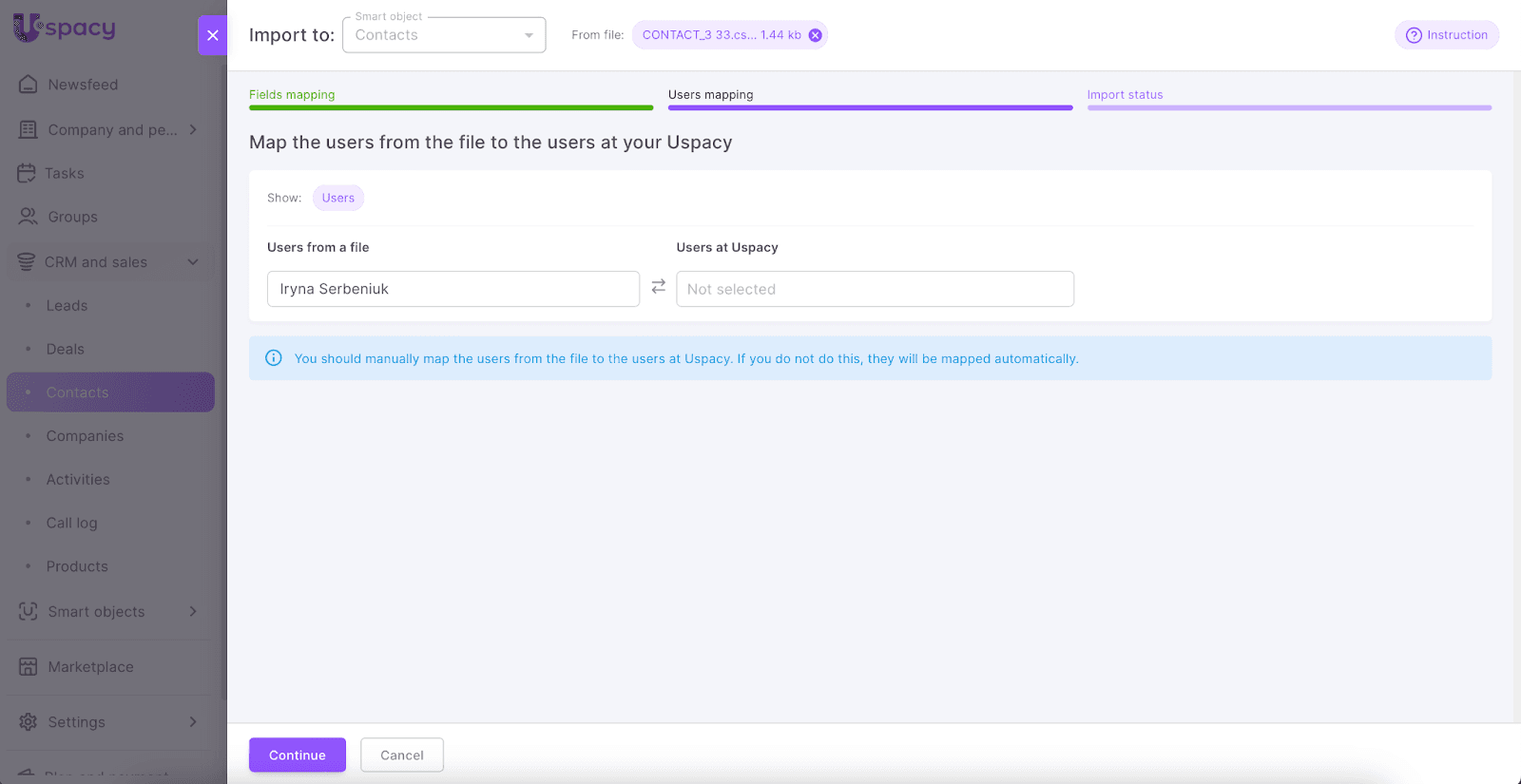Close the import panel with X

coord(213,35)
